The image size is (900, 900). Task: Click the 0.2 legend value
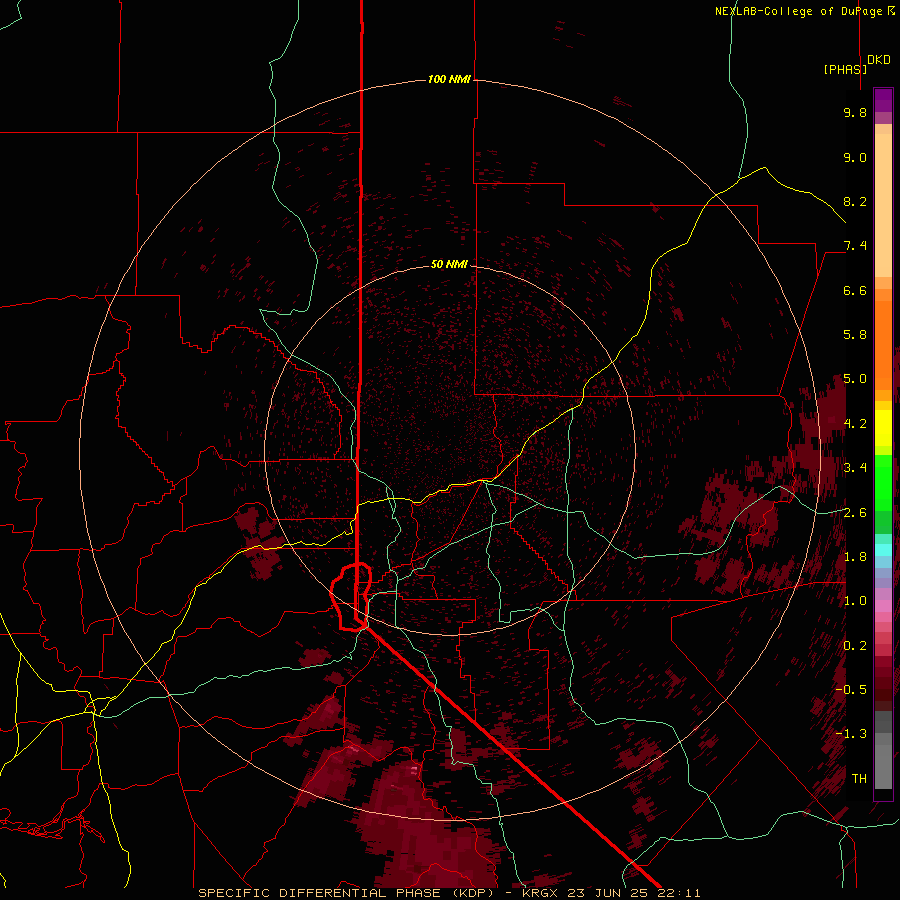click(855, 646)
